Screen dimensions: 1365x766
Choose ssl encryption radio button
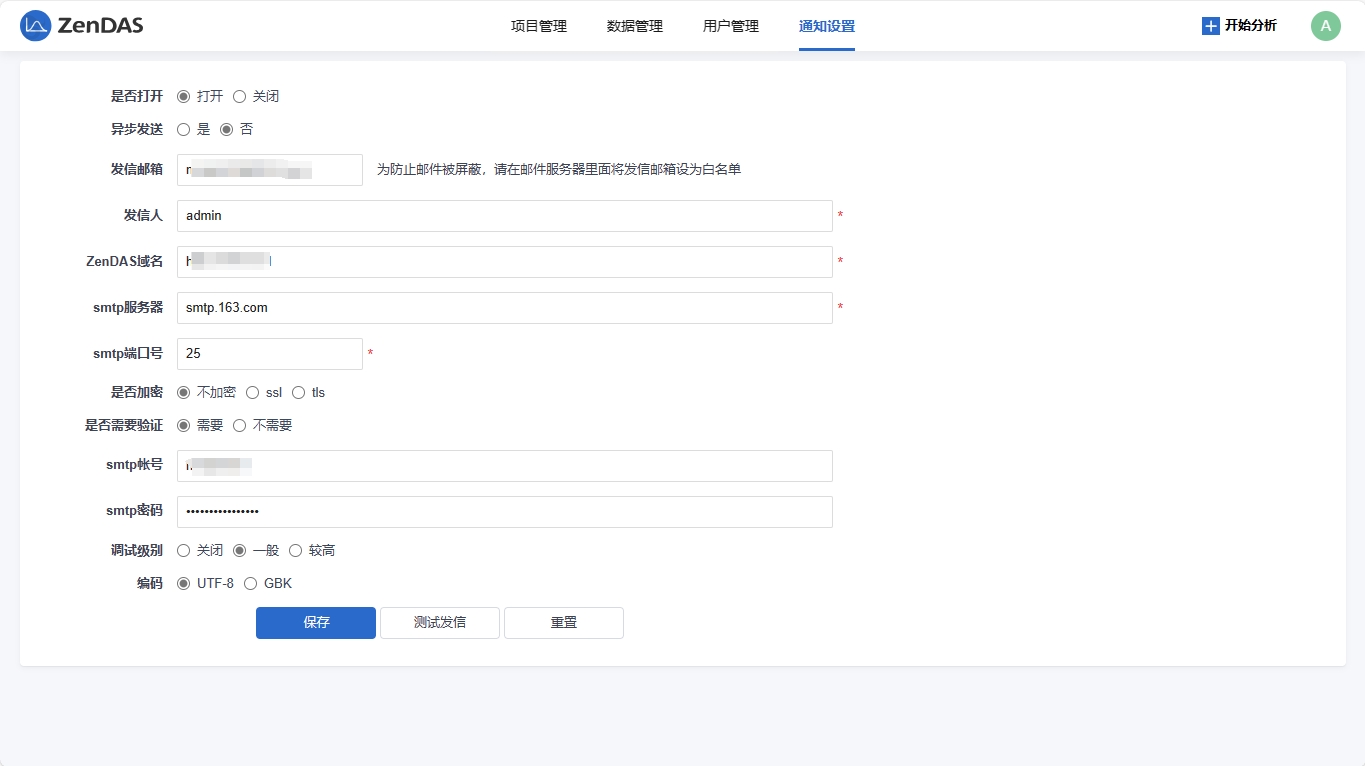pyautogui.click(x=253, y=393)
